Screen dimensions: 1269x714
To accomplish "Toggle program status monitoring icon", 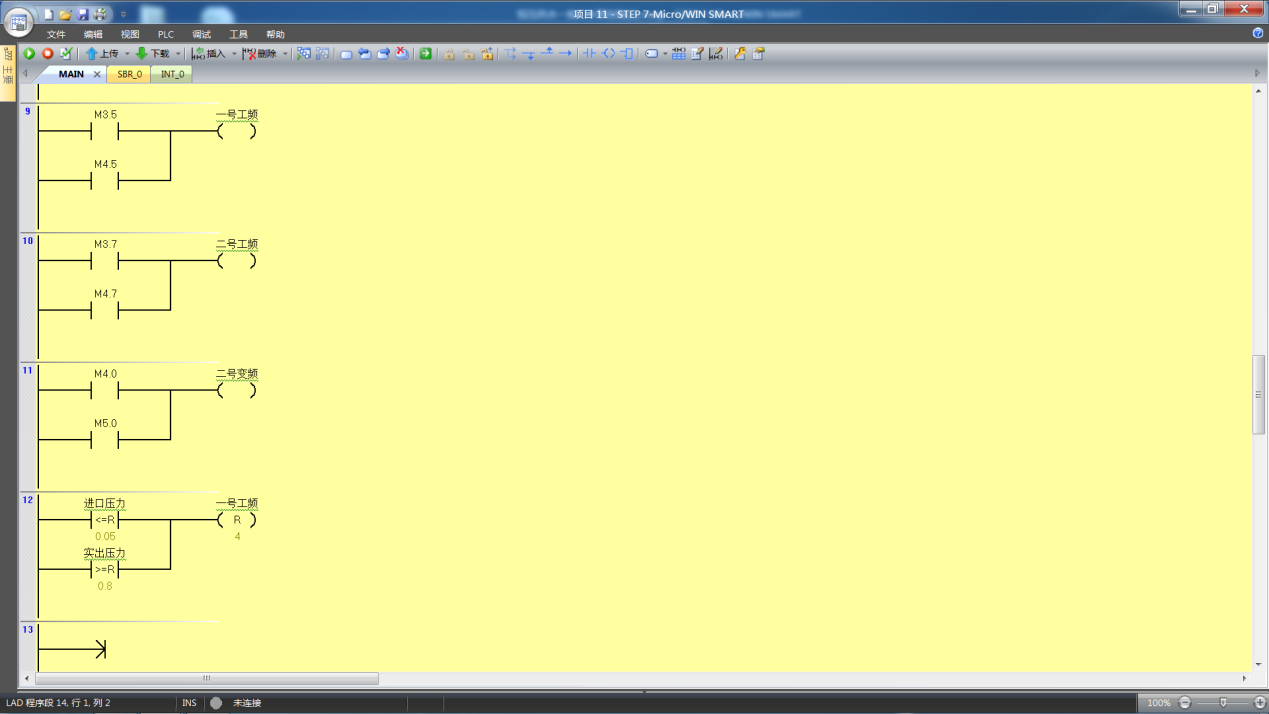I will 304,53.
